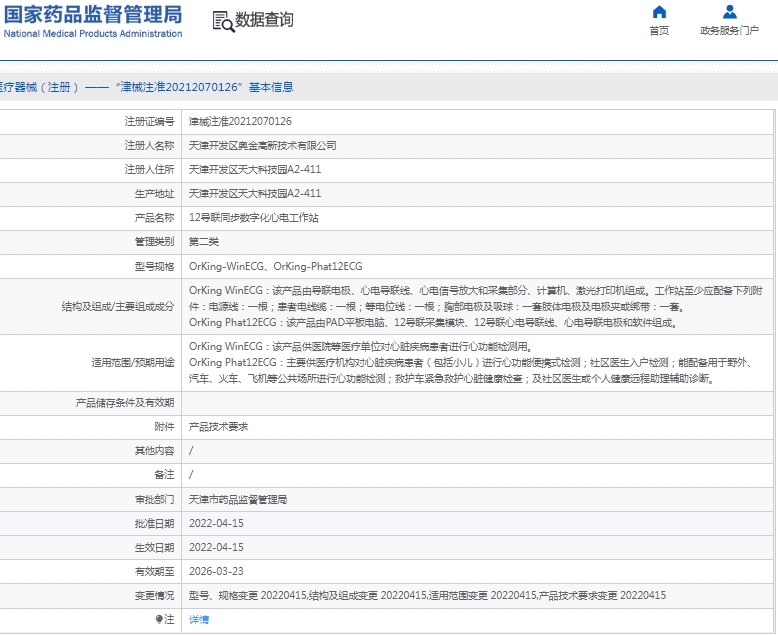This screenshot has width=778, height=636.
Task: Open the 详情 link
Action: coord(199,619)
